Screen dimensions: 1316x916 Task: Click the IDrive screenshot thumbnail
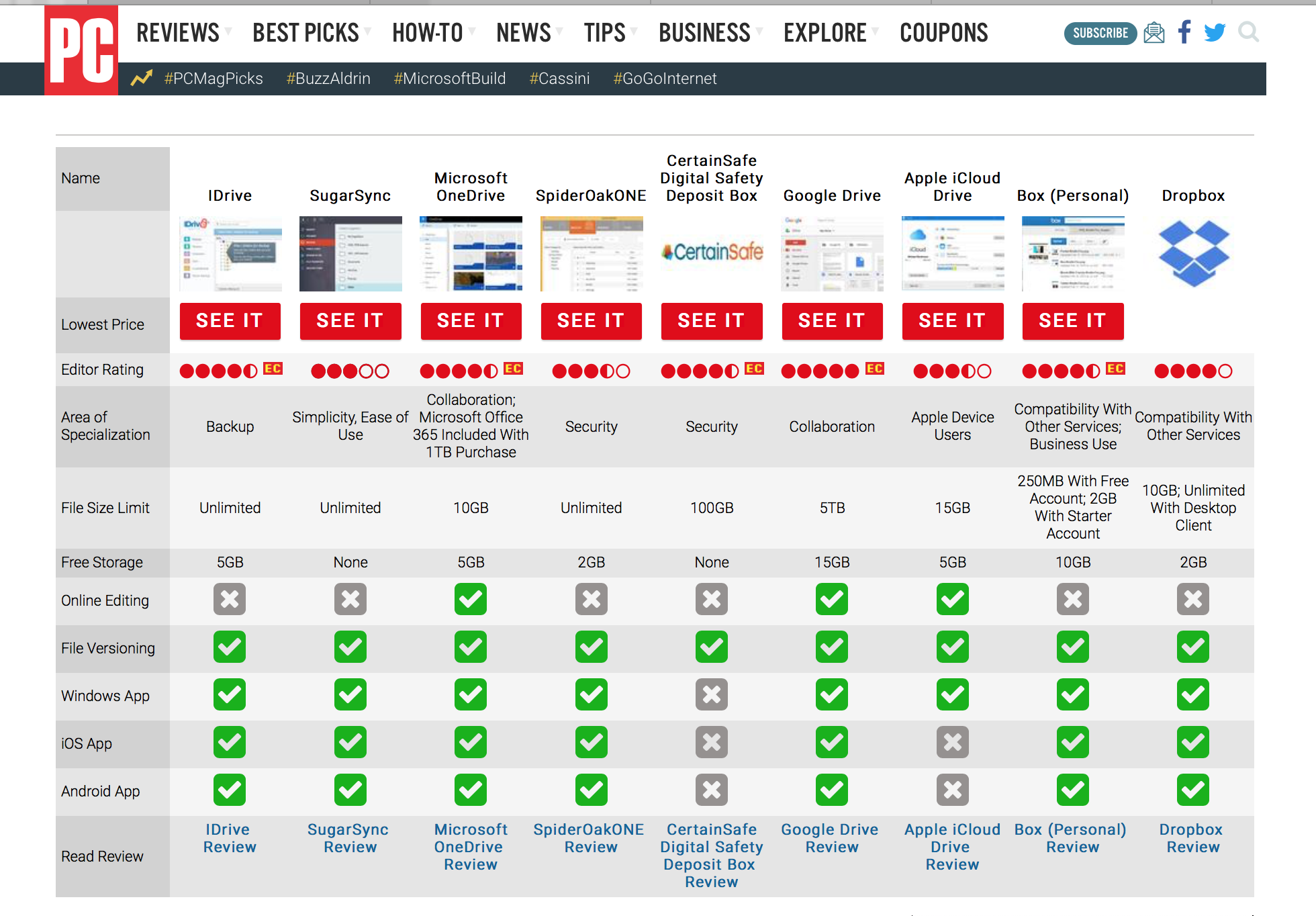pos(230,254)
